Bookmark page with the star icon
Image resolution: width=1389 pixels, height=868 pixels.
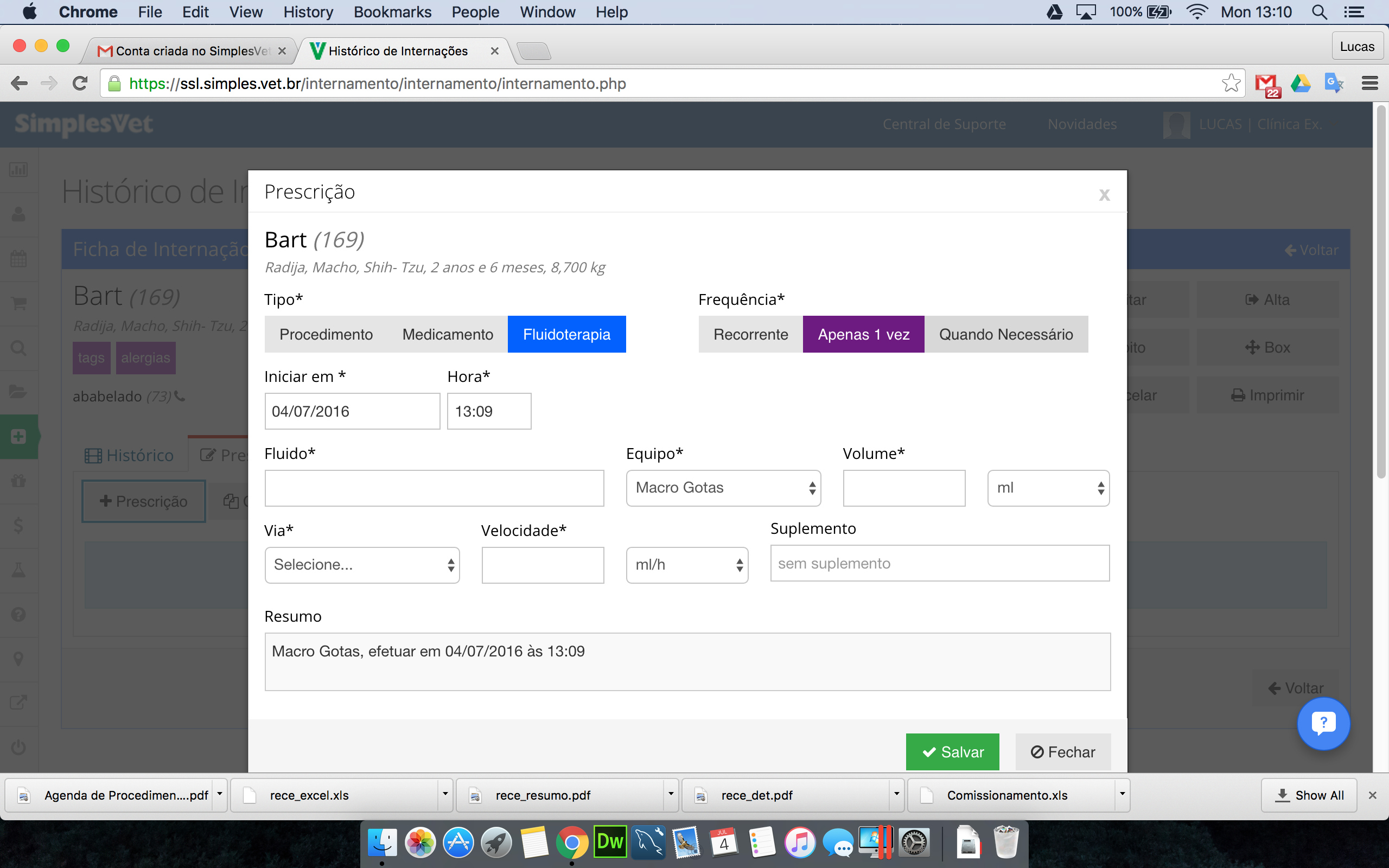click(1230, 83)
